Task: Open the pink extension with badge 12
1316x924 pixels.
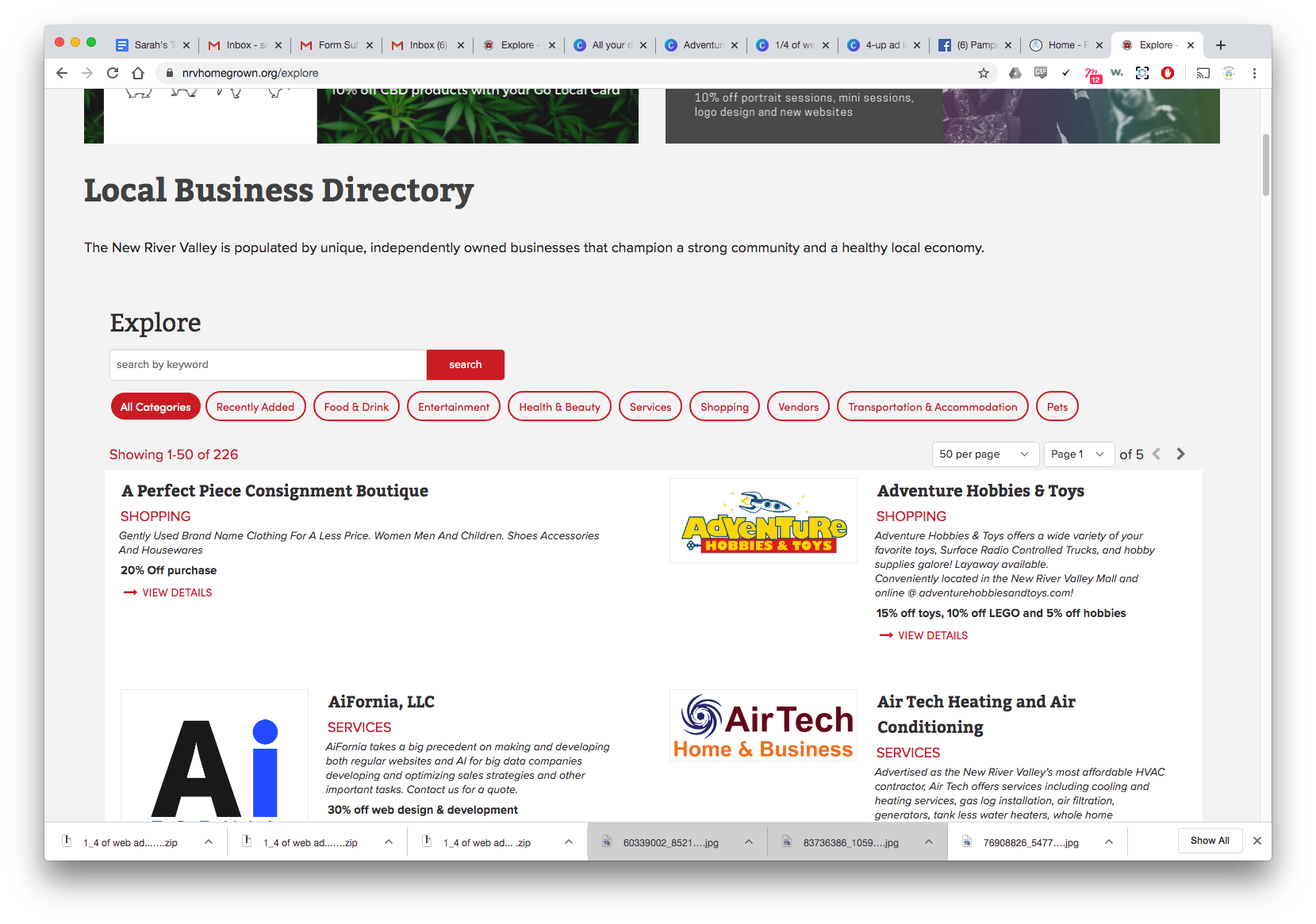Action: 1092,74
